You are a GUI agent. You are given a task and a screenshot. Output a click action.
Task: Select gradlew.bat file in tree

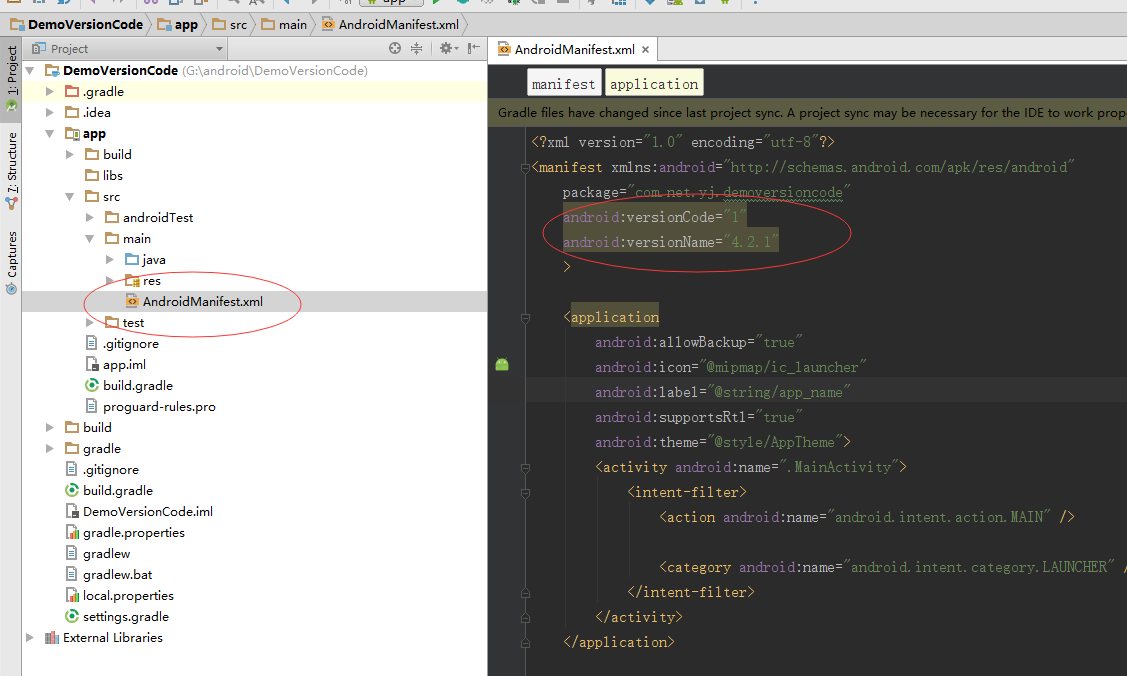tap(117, 575)
